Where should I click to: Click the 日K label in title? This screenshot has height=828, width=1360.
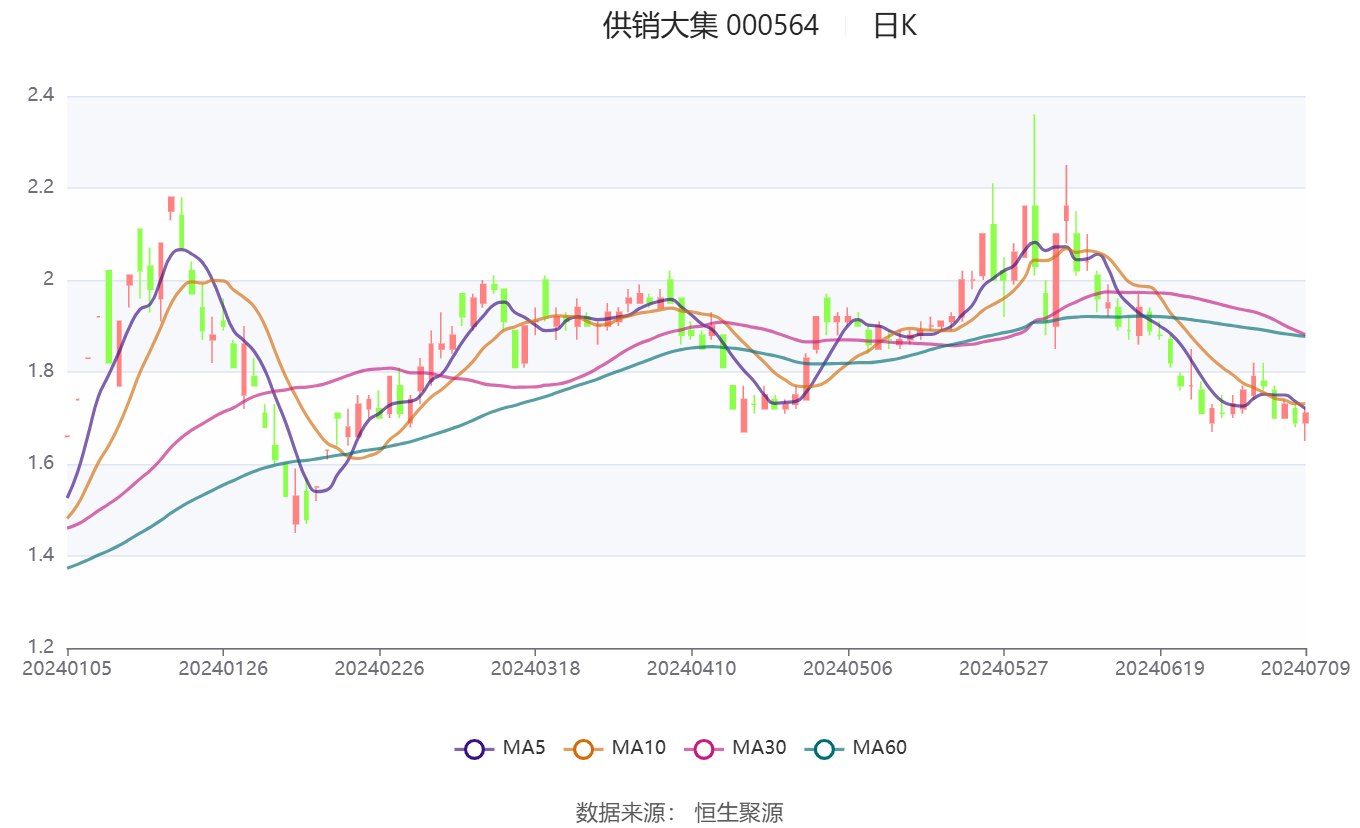(x=895, y=25)
